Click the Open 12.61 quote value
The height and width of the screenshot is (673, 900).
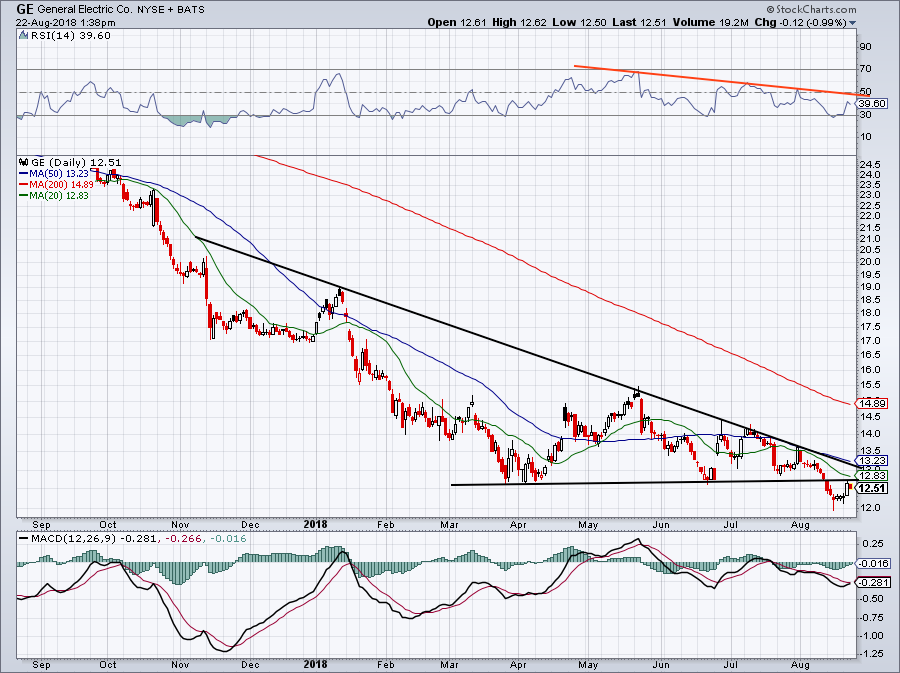click(457, 22)
